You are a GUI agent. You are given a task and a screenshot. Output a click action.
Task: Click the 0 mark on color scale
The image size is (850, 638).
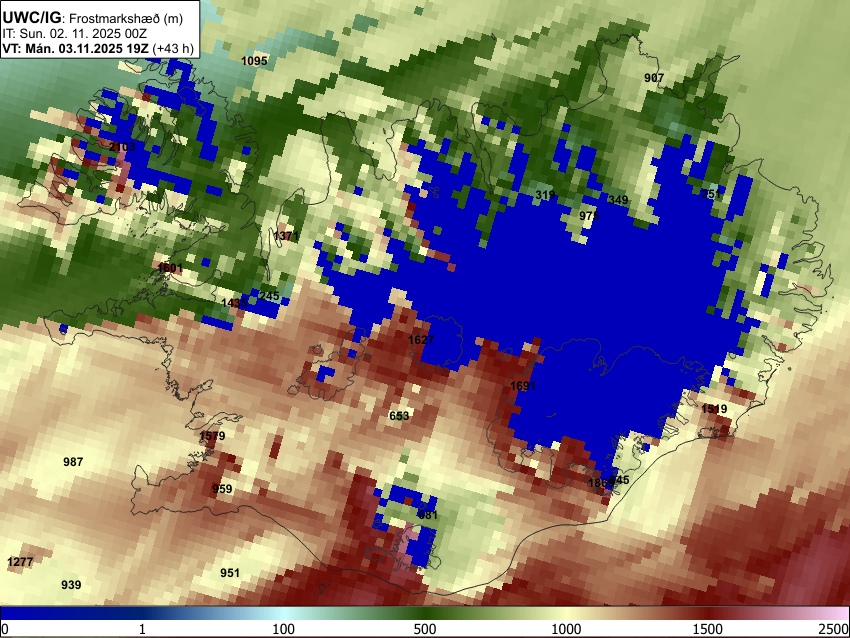pyautogui.click(x=5, y=629)
